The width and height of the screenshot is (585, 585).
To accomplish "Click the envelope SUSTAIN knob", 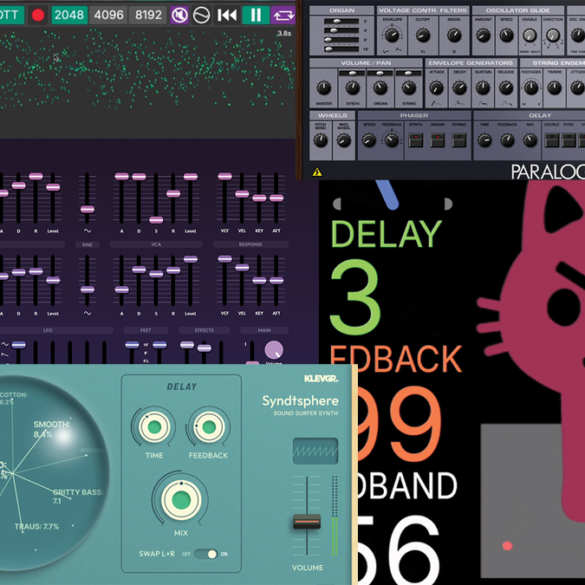I will pyautogui.click(x=483, y=88).
